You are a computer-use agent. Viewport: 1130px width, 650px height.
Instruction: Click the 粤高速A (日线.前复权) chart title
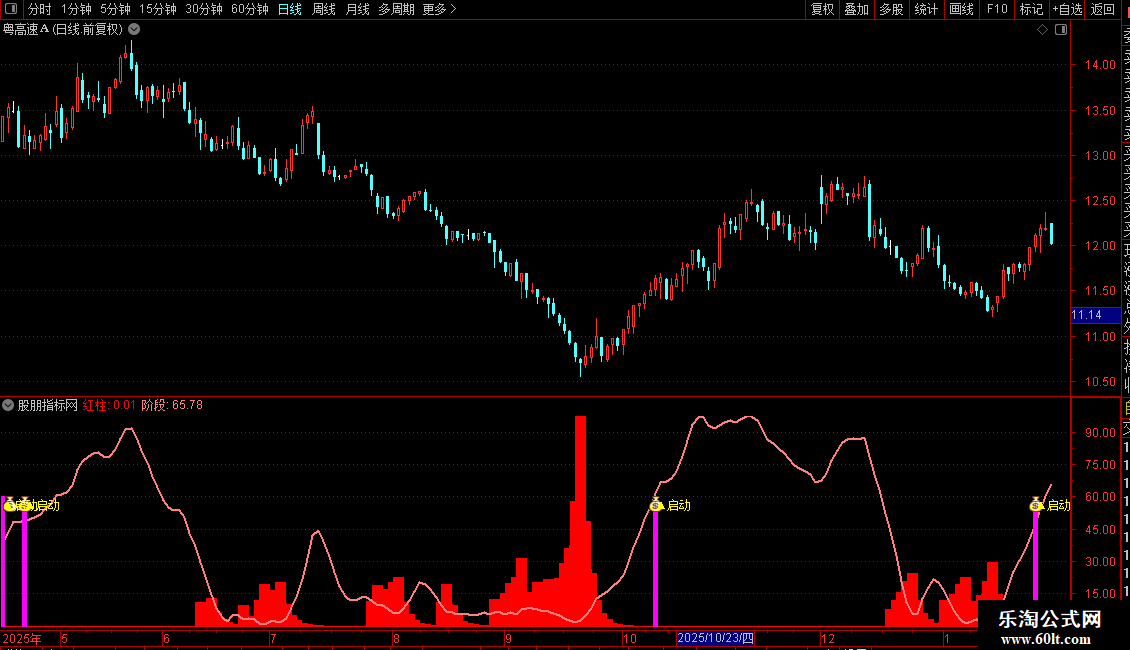point(63,30)
